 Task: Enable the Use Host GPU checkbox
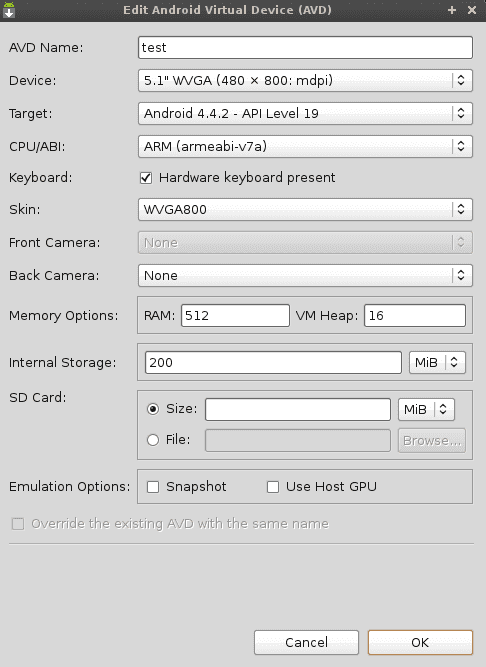tap(273, 487)
